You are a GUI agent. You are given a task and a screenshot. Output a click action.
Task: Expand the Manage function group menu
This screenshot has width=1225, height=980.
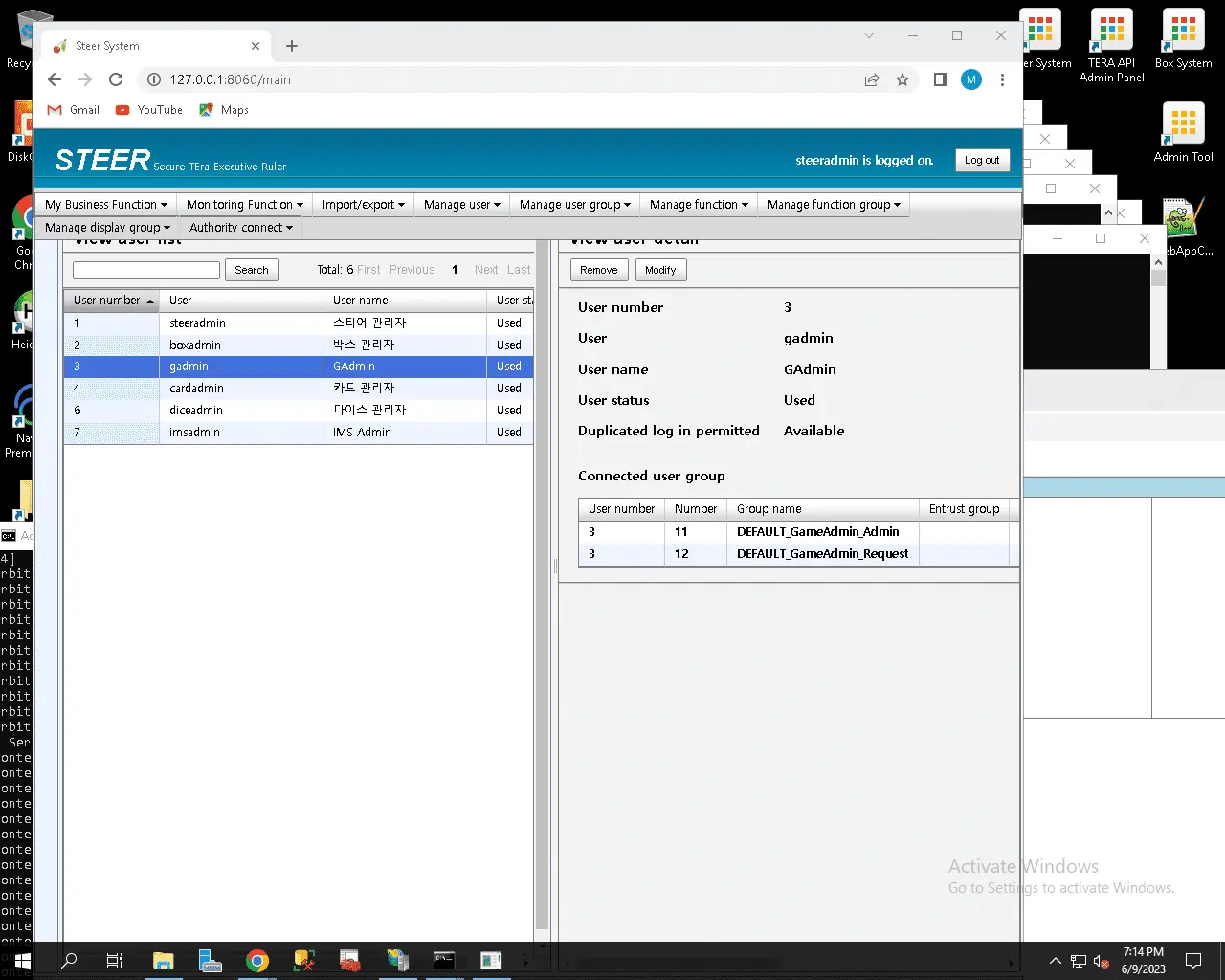(x=834, y=205)
